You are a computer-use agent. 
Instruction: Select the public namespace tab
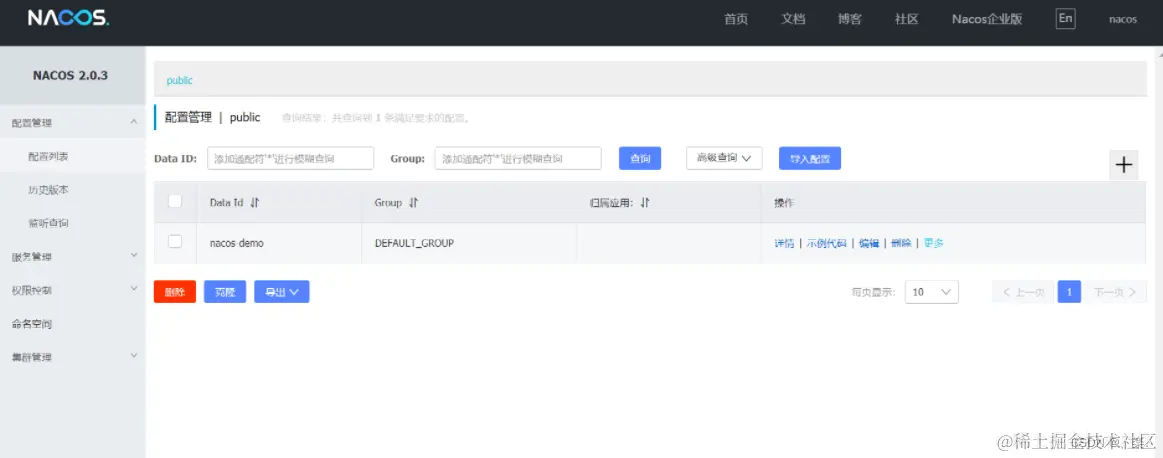point(179,80)
